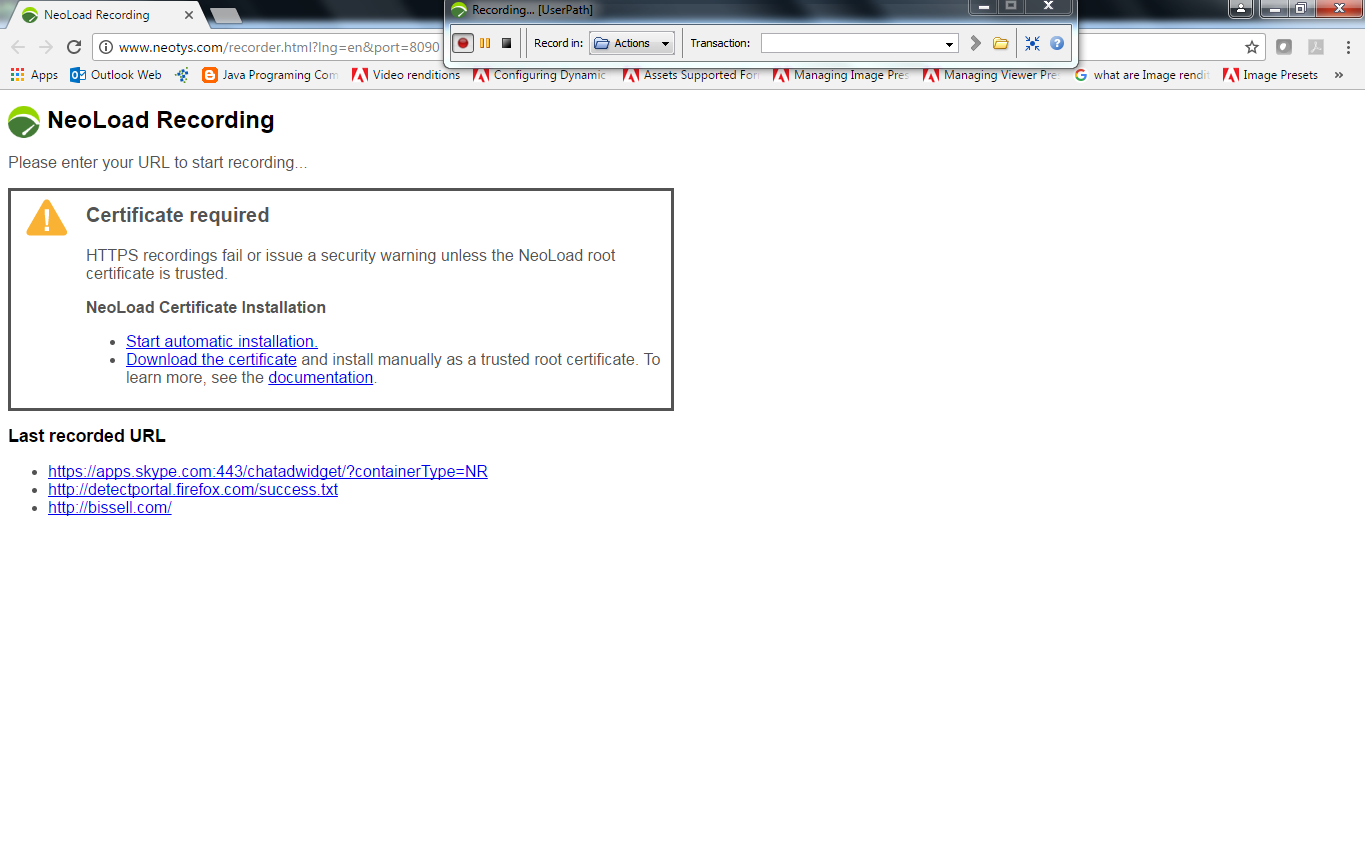The image size is (1365, 856).
Task: Open the Managing Viewer Presets bookmark
Action: [991, 75]
